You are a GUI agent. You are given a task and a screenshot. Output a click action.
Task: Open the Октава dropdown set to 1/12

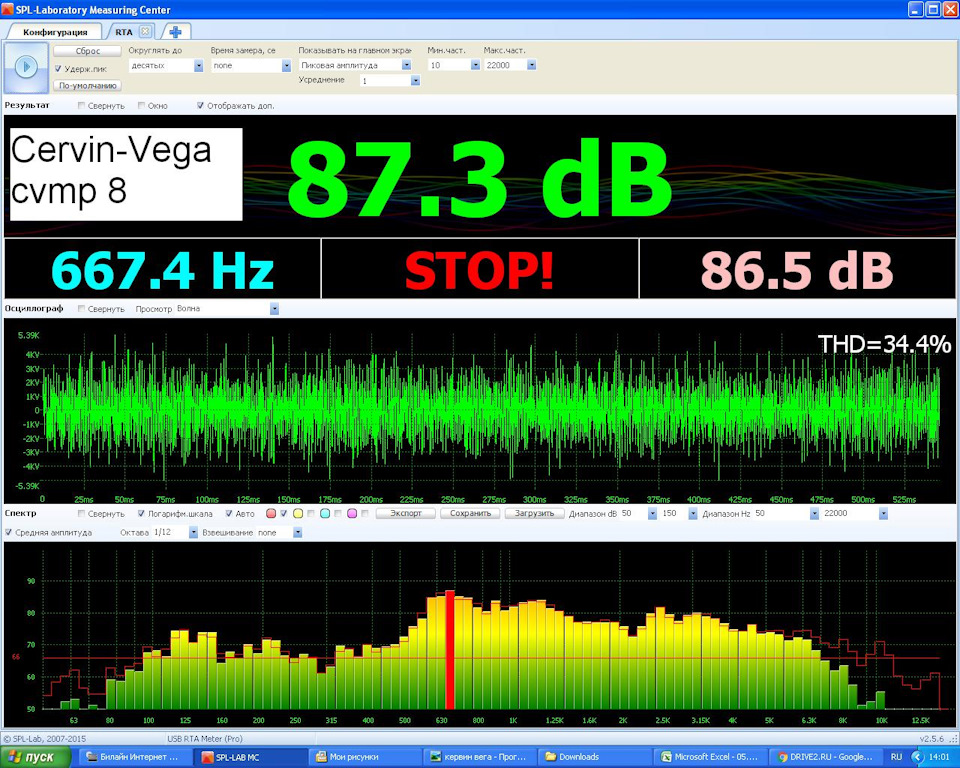tap(193, 532)
